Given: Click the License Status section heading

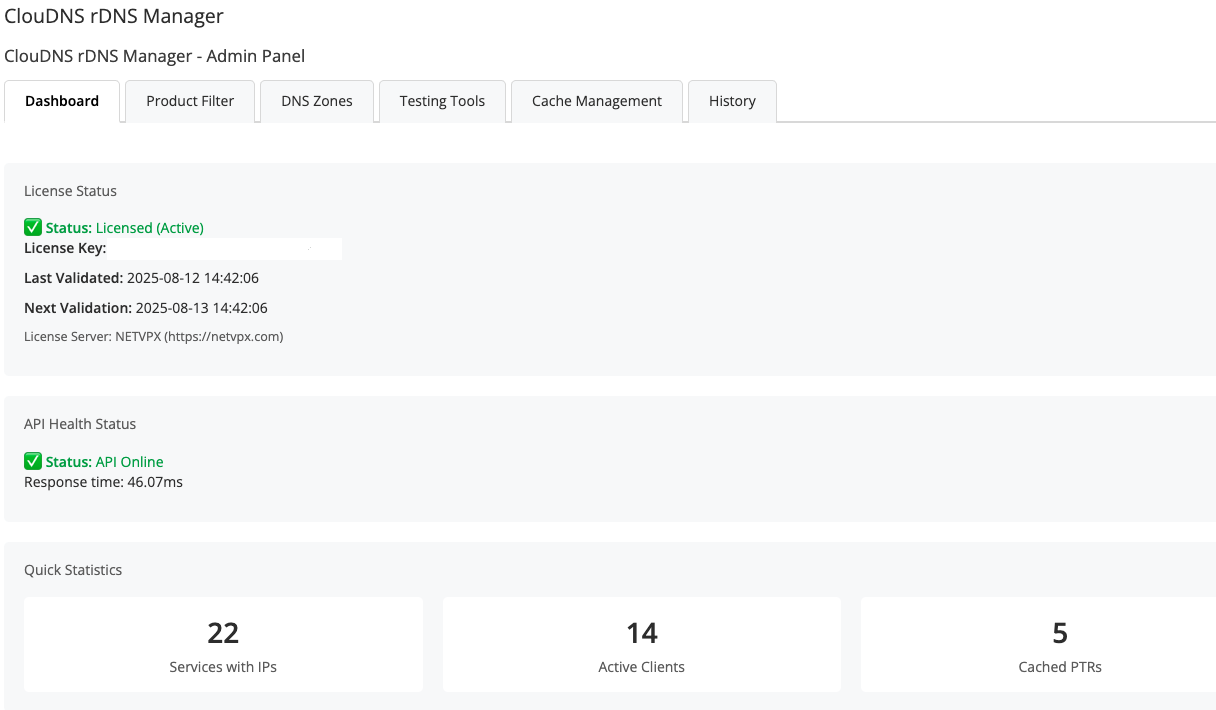Looking at the screenshot, I should 70,191.
